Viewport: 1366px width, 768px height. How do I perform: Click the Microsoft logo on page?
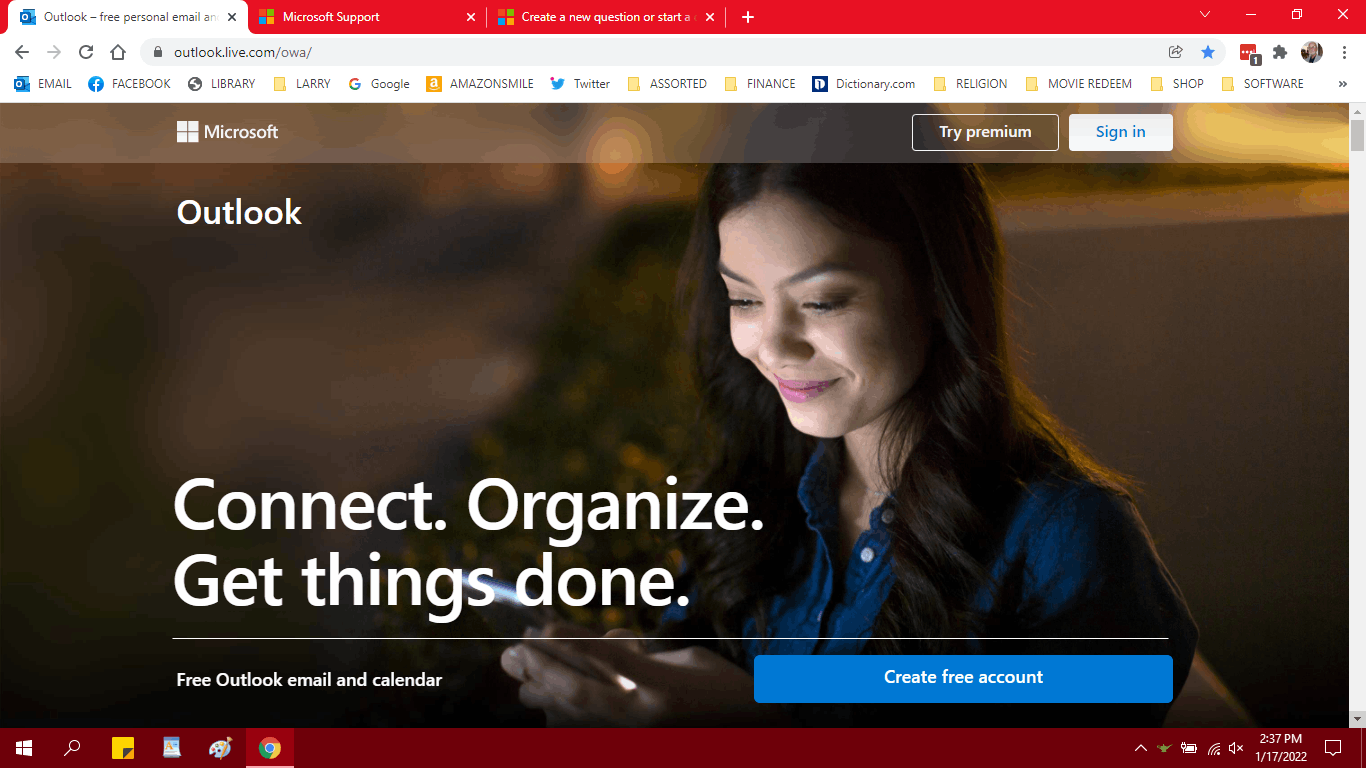(x=227, y=132)
